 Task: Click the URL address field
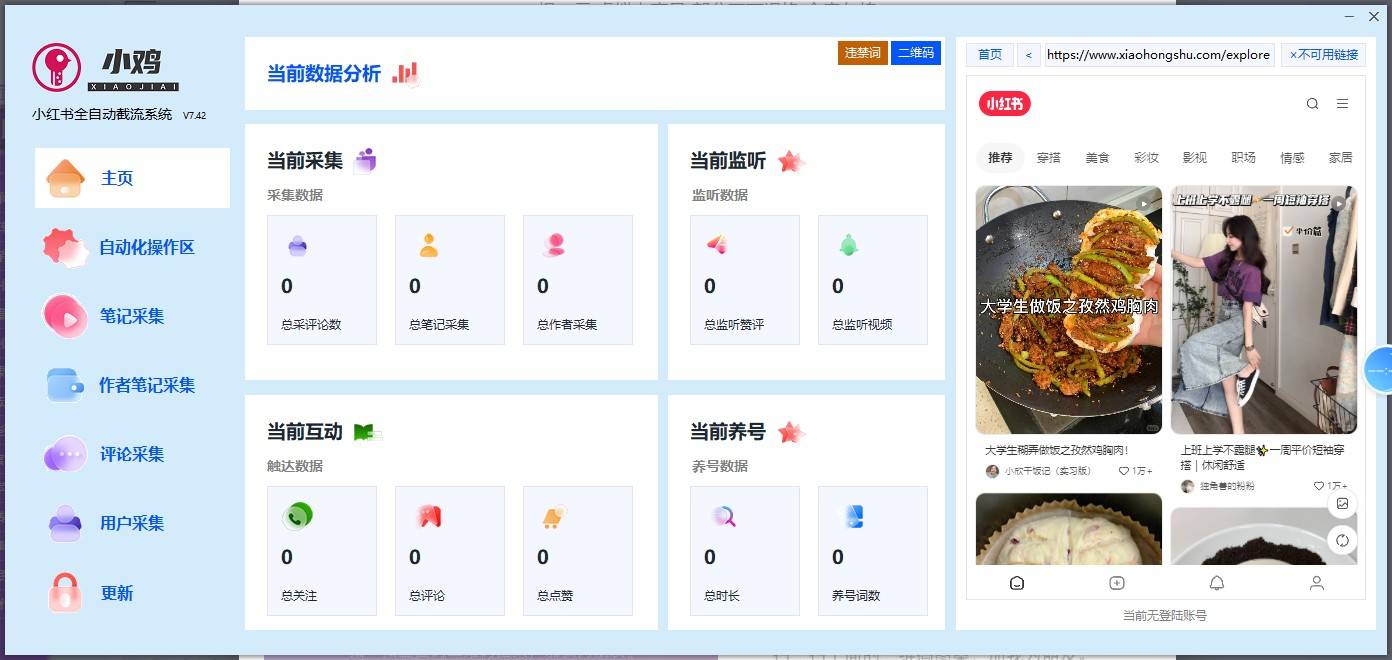[x=1158, y=55]
